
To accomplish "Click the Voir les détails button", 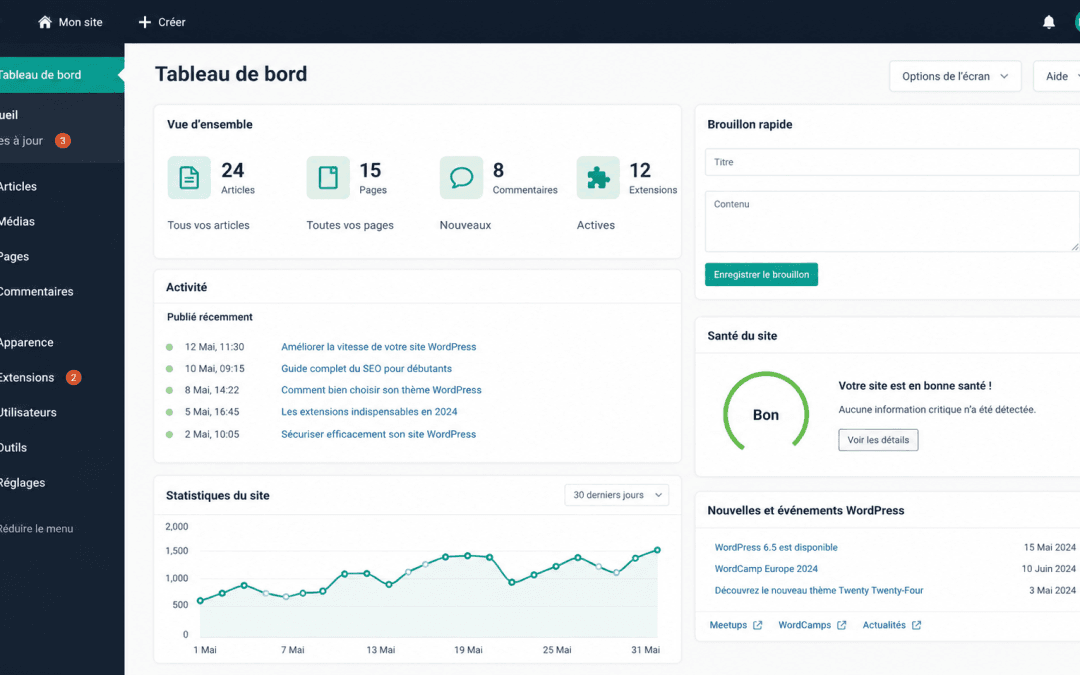I will pyautogui.click(x=878, y=440).
